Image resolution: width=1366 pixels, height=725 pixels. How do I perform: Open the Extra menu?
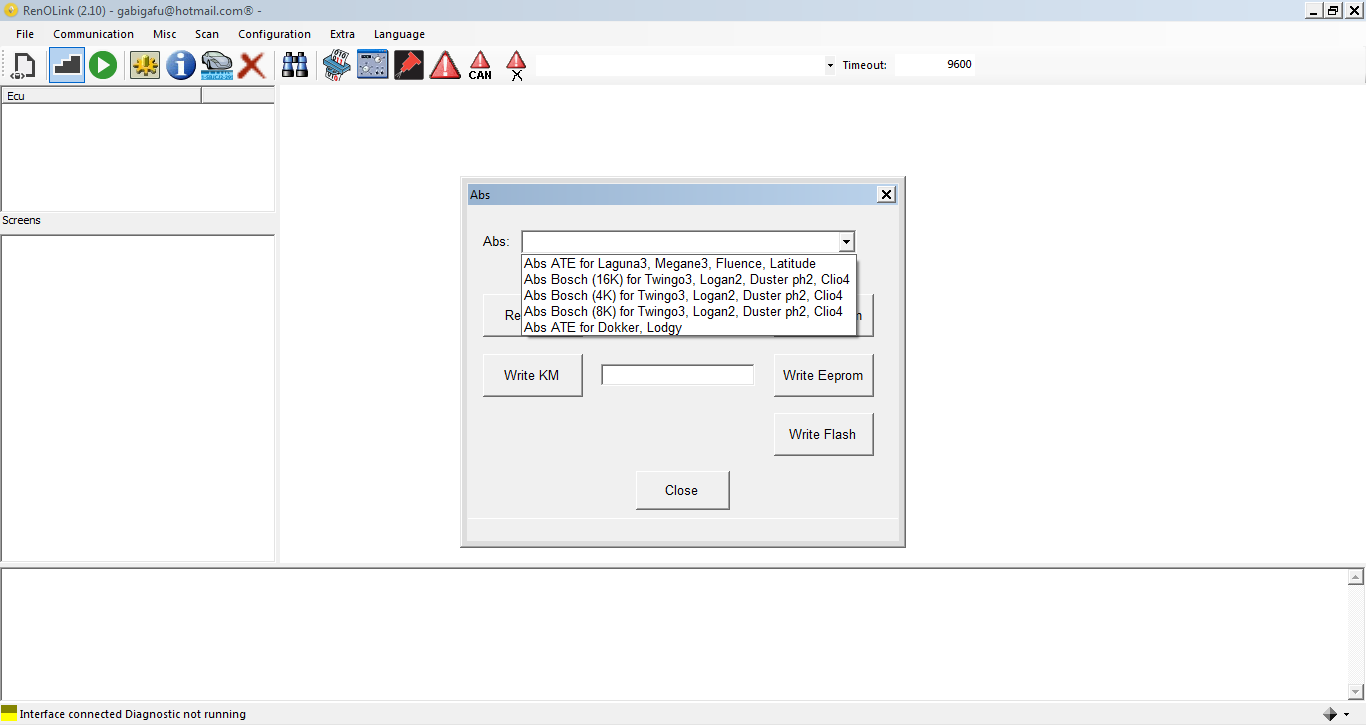pos(342,34)
